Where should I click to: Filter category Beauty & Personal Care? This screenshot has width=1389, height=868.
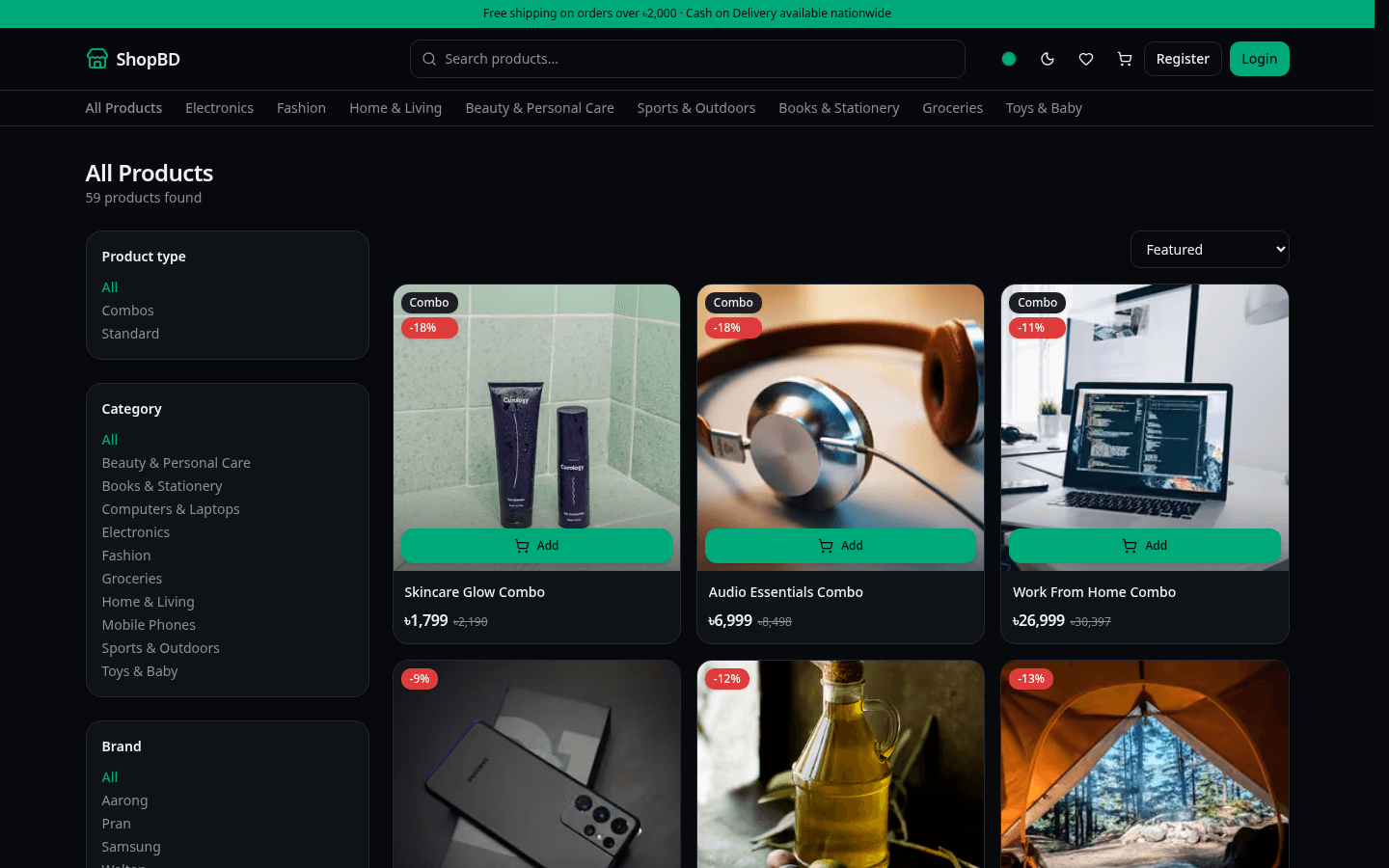click(x=176, y=463)
